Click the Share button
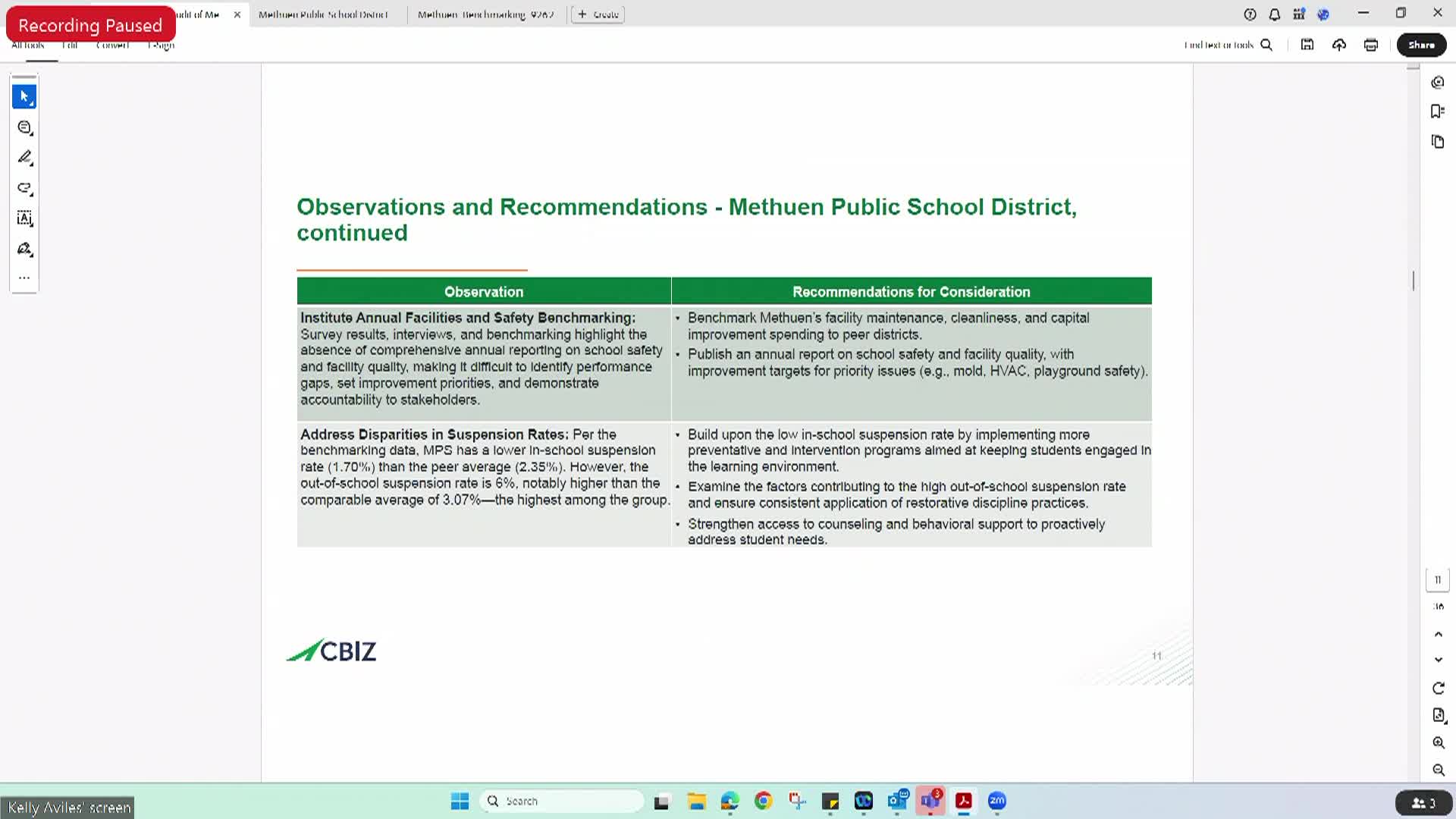1456x819 pixels. 1421,45
